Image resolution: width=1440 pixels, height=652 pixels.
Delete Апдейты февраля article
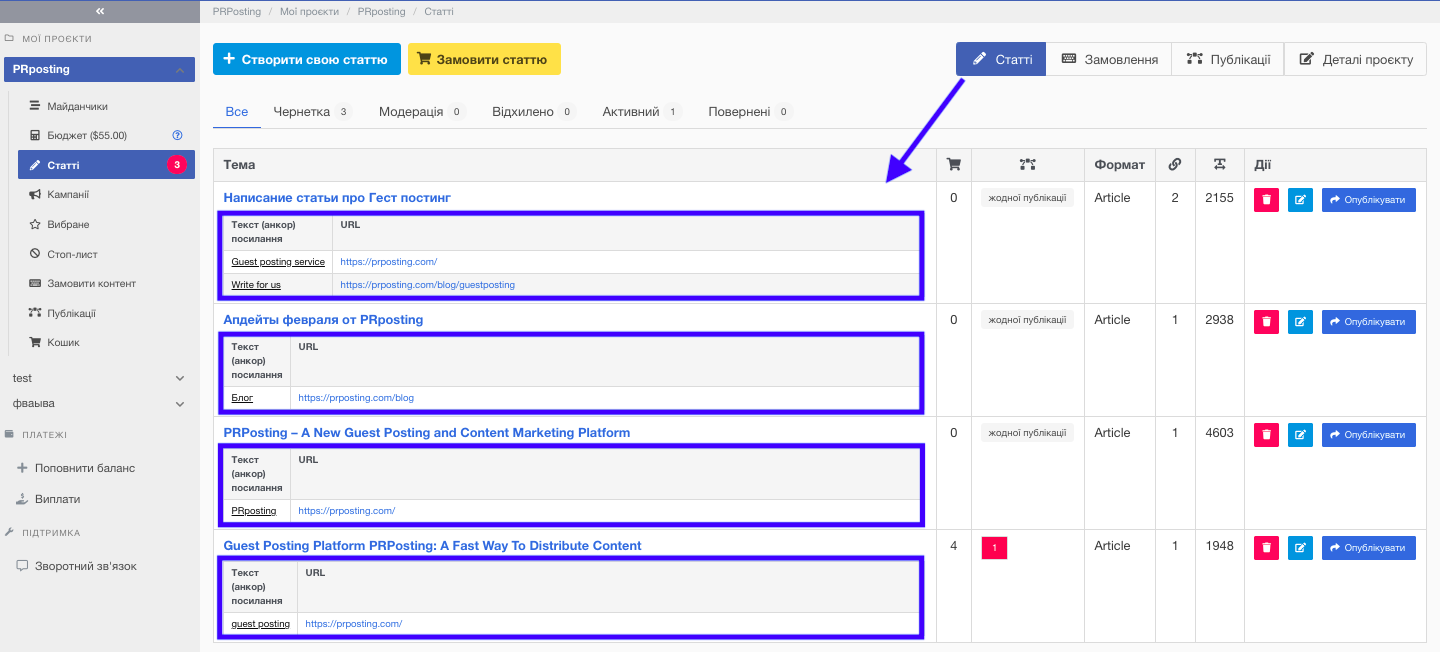pyautogui.click(x=1267, y=322)
